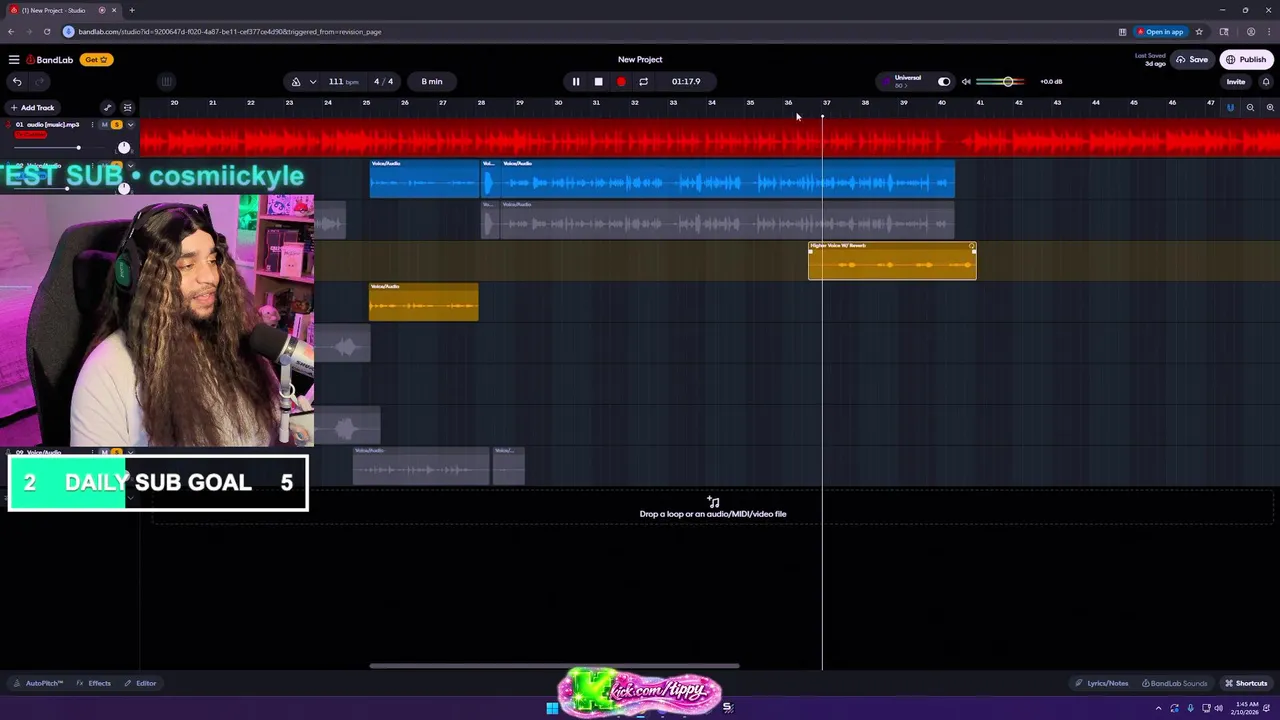Mute the 01 audio [music].mp3 track
The width and height of the screenshot is (1280, 720).
[104, 125]
